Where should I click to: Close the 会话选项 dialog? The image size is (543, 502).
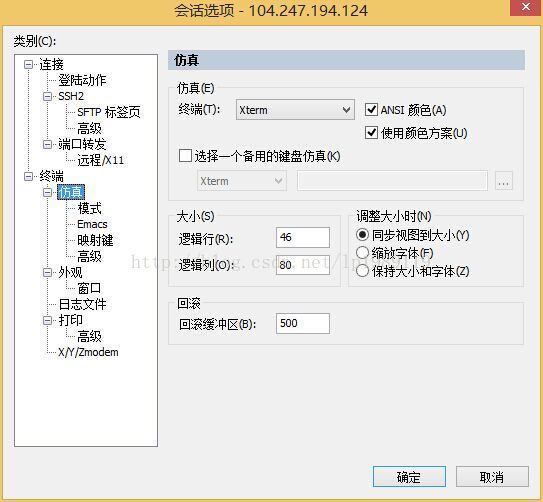526,7
